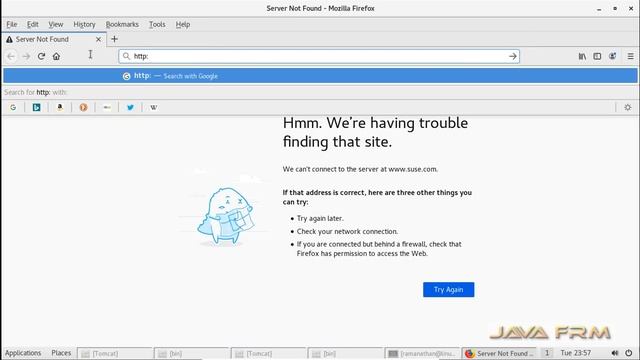Screen dimensions: 640x360
Task: Search with Bing one-off engine icon
Action: pos(36,107)
